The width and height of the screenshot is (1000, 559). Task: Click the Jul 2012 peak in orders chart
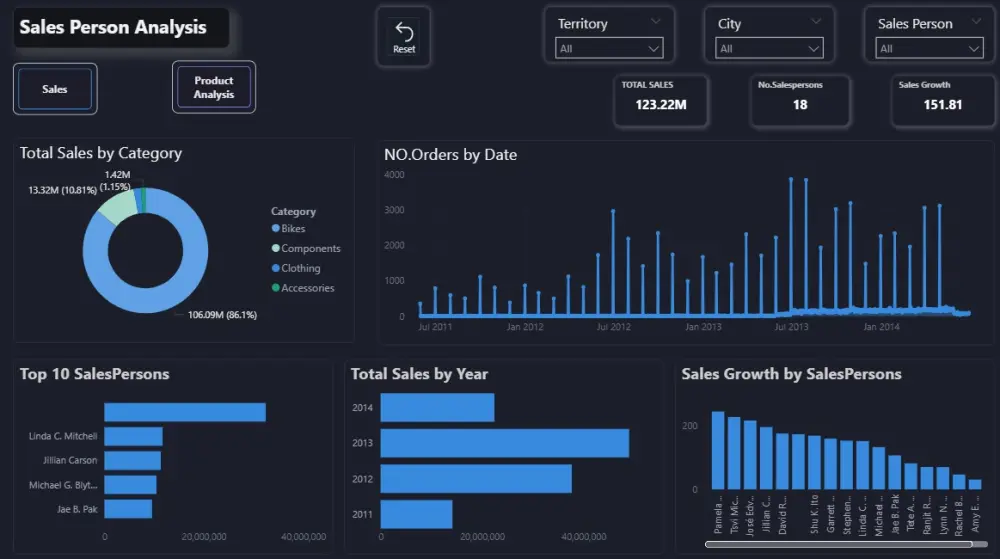coord(613,211)
